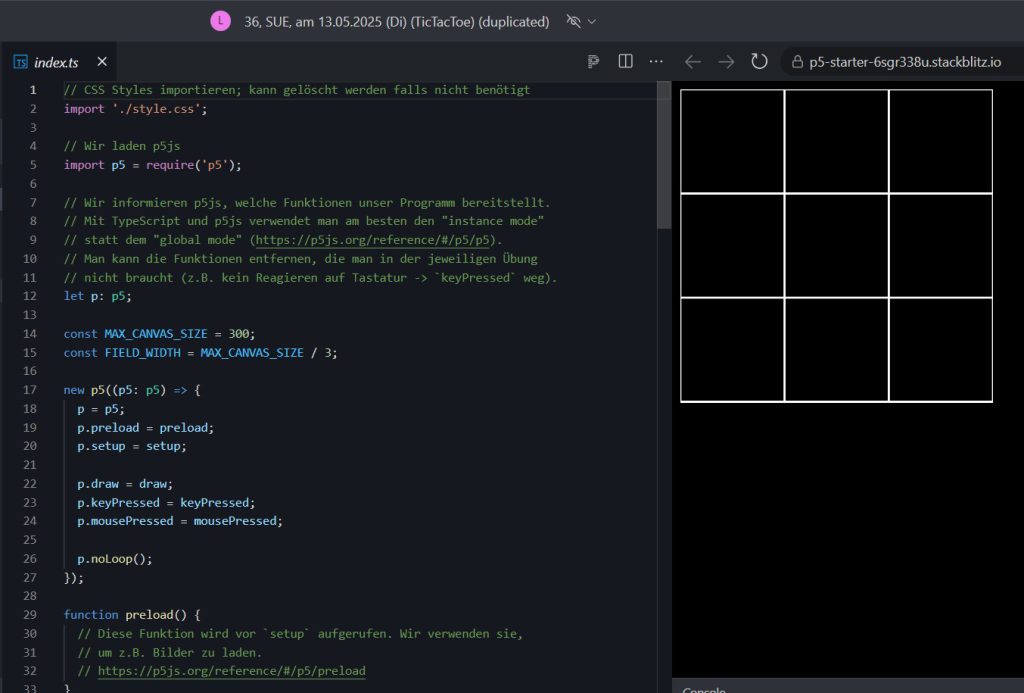Reload the preview with refresh icon

pyautogui.click(x=759, y=62)
